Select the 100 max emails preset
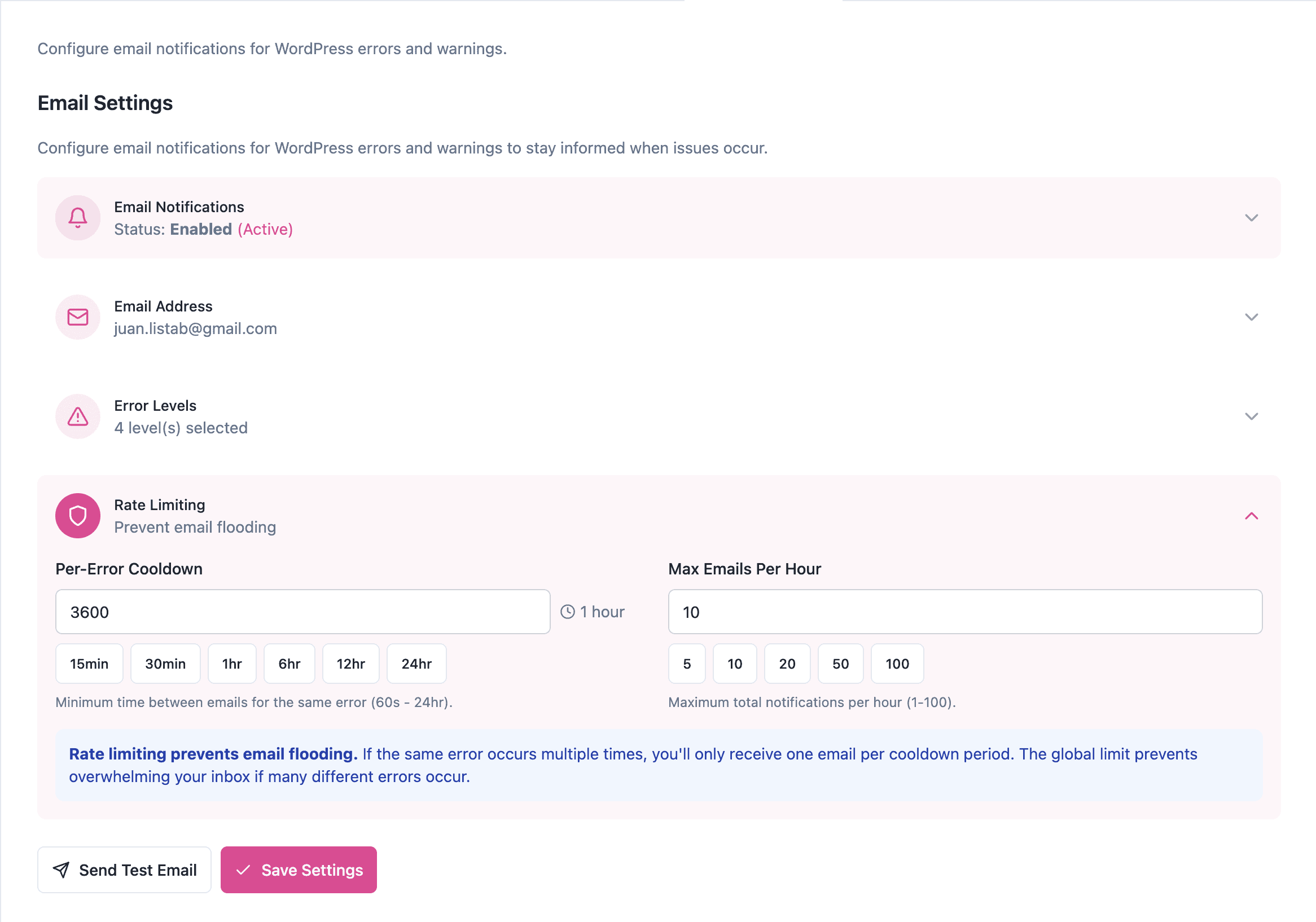 897,664
